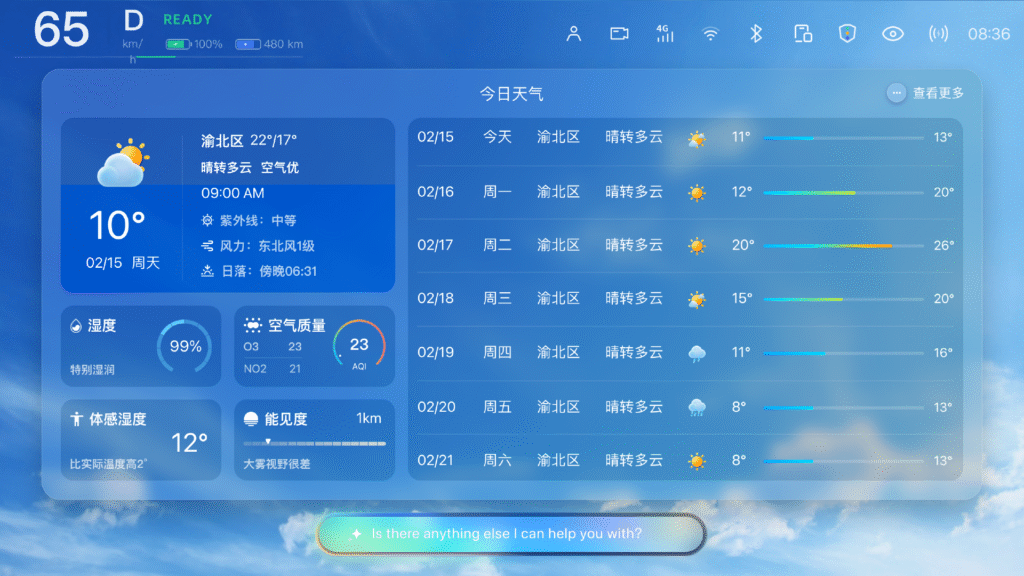Open the phone mirroring device icon
The image size is (1024, 576).
803,34
